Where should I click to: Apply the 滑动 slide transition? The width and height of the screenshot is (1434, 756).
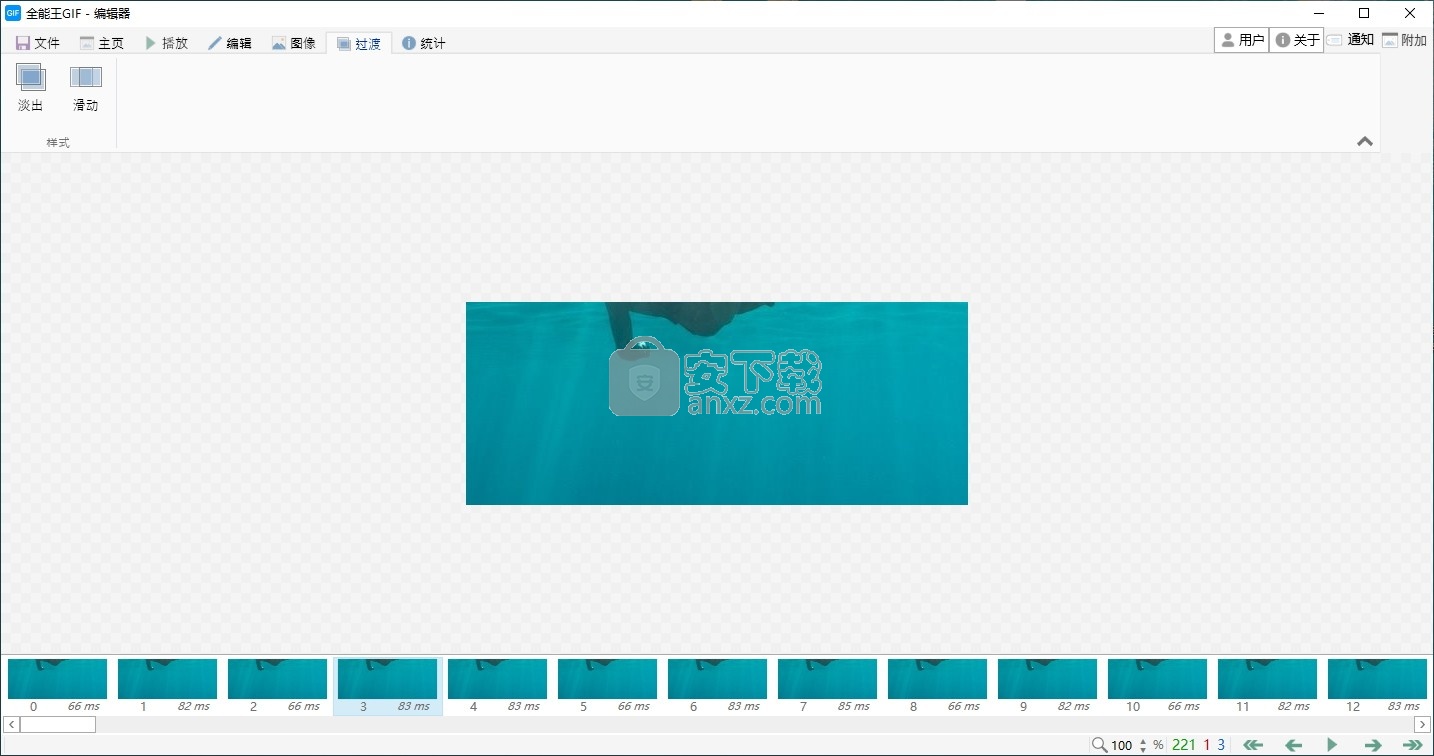pos(86,88)
